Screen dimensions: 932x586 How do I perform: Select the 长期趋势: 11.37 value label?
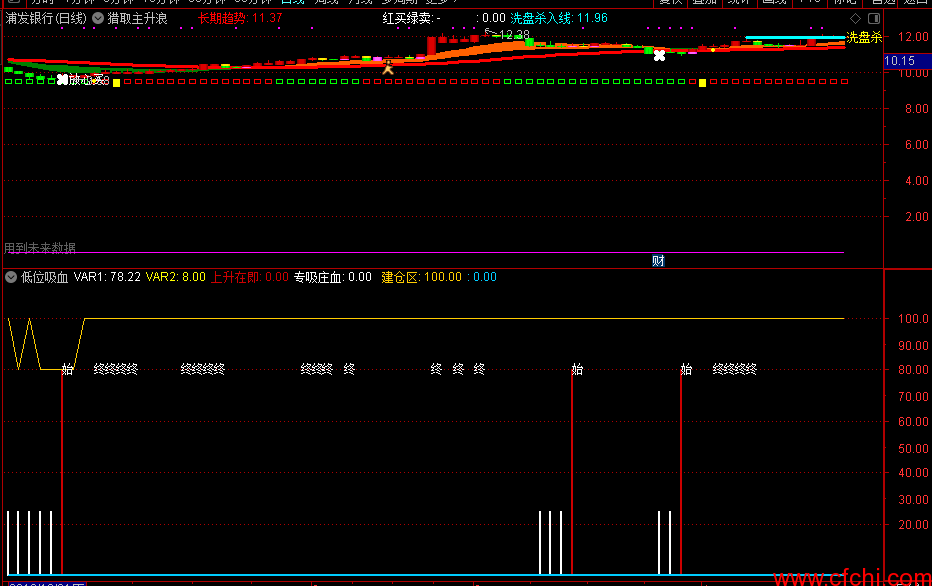pos(240,18)
